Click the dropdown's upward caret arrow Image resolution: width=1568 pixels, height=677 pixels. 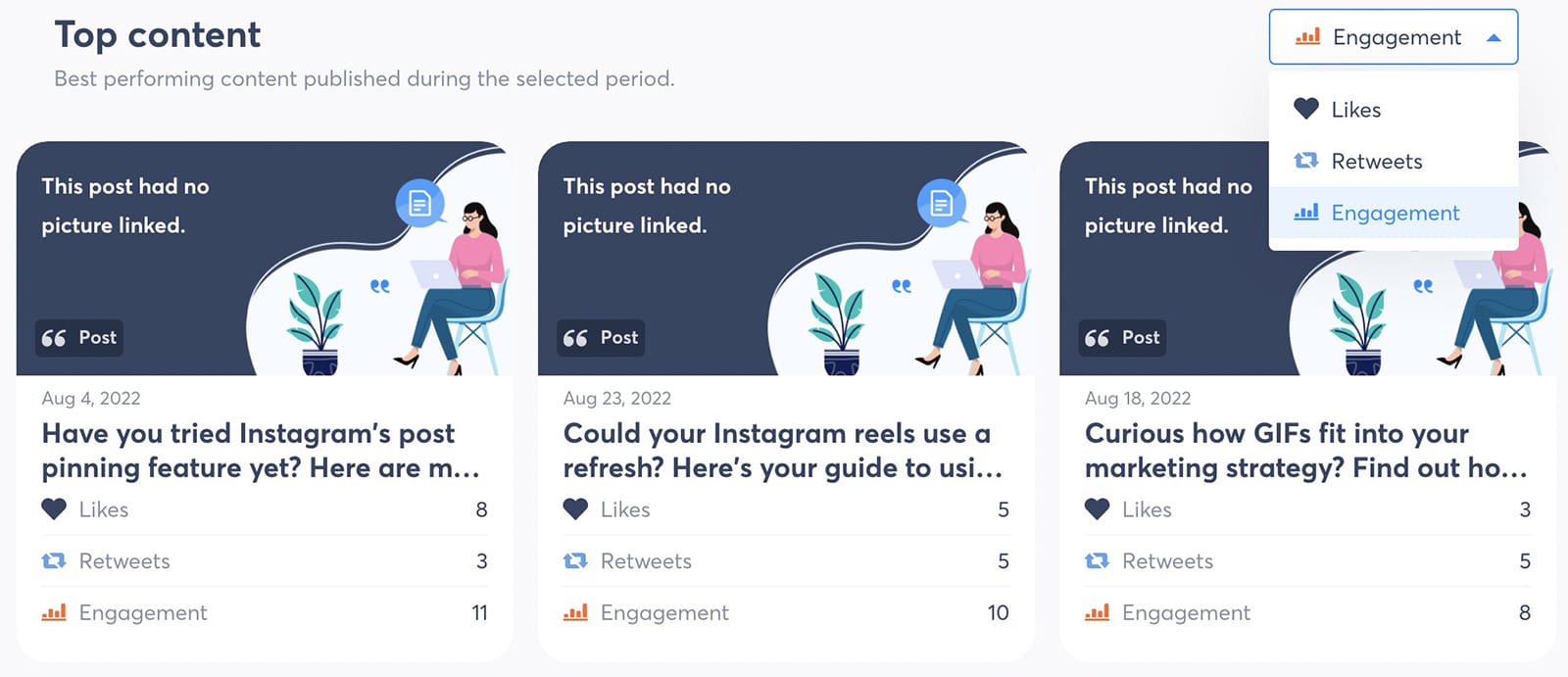[1494, 38]
